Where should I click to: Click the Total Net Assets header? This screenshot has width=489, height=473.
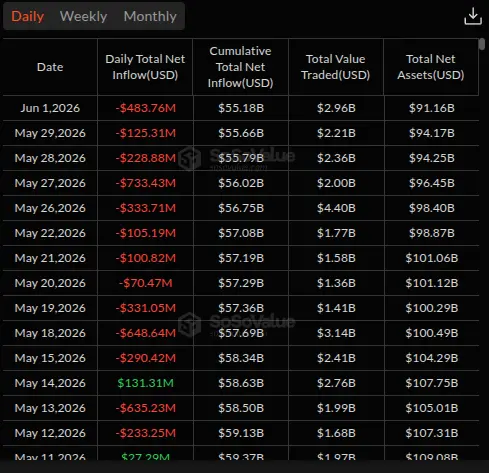pos(431,67)
